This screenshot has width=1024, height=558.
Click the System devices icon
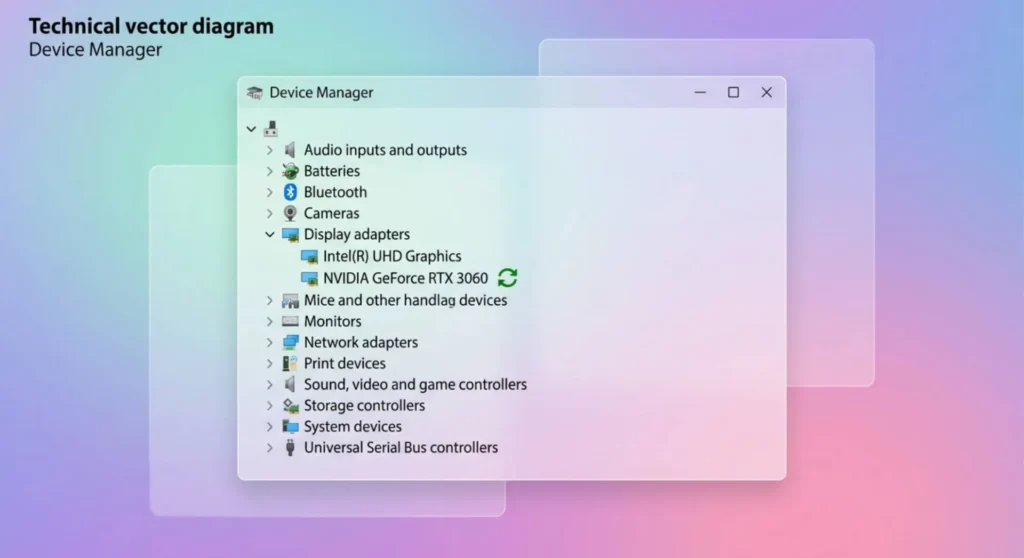(x=290, y=427)
